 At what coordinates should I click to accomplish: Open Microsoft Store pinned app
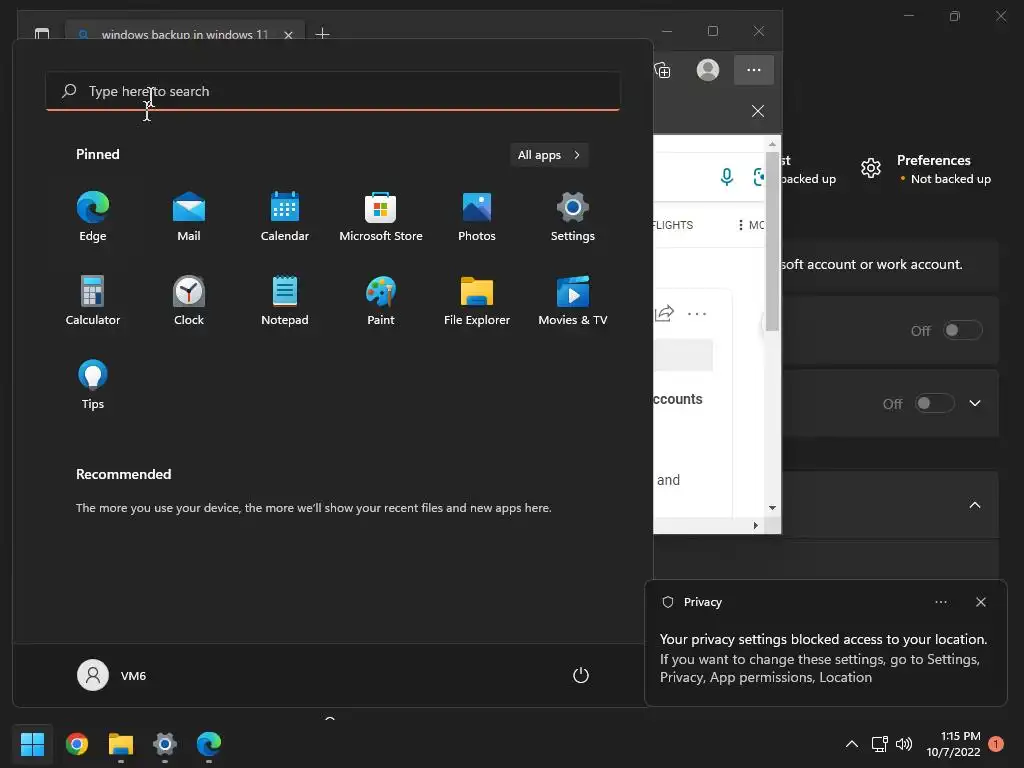[381, 216]
